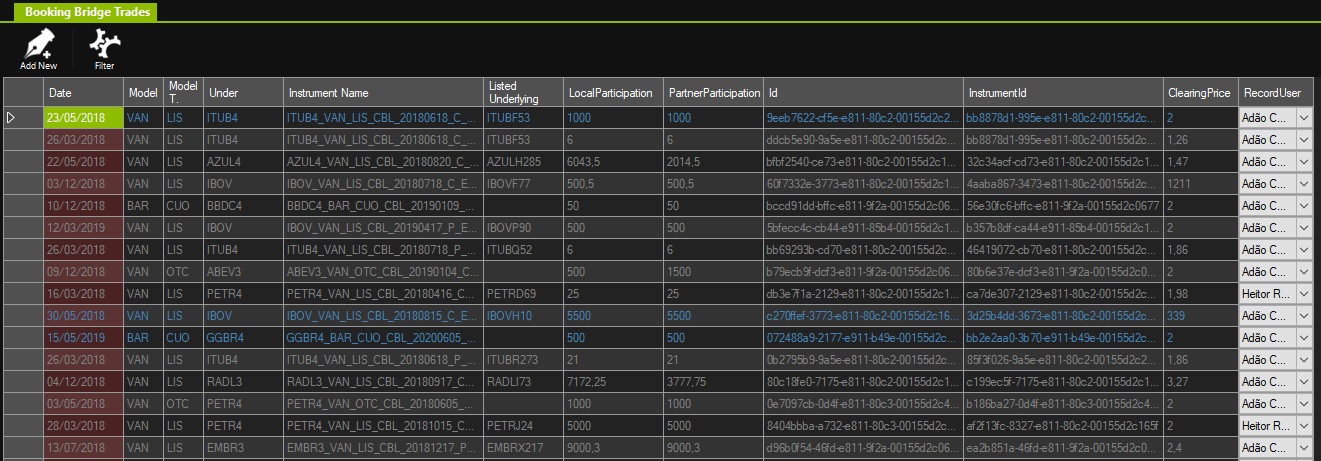Click the Instrument Name column header
The width and height of the screenshot is (1321, 461).
[382, 93]
